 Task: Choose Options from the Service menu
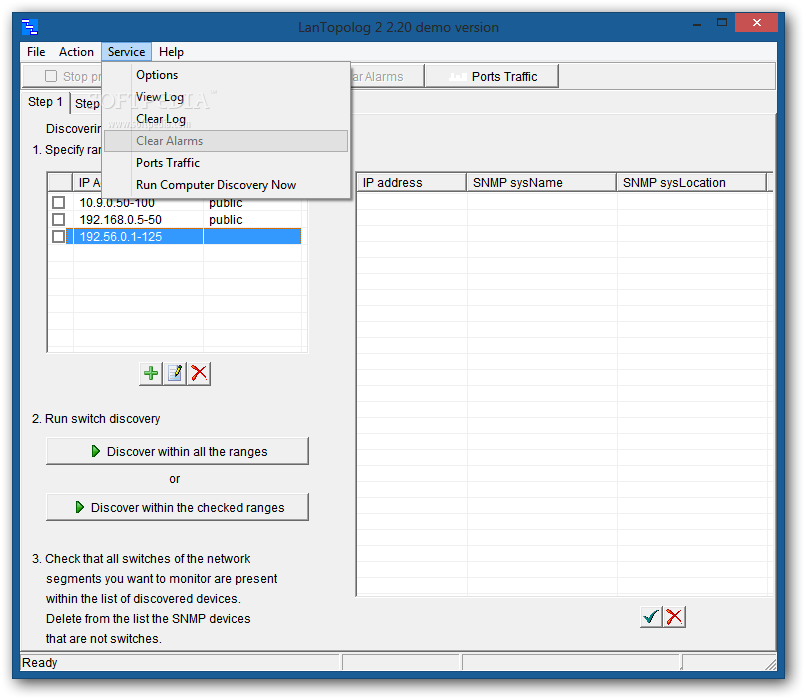tap(226, 75)
